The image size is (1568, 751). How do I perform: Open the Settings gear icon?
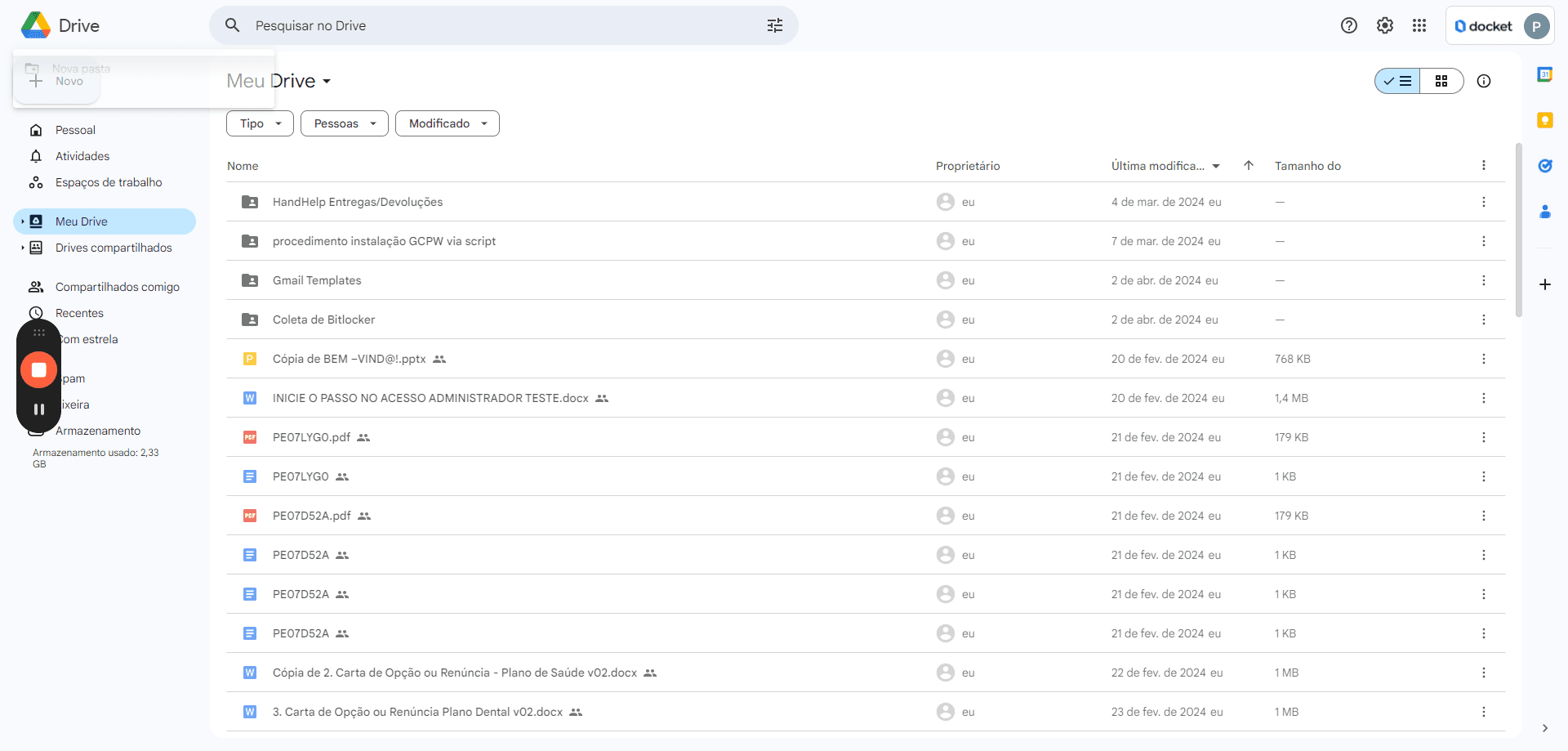1385,25
